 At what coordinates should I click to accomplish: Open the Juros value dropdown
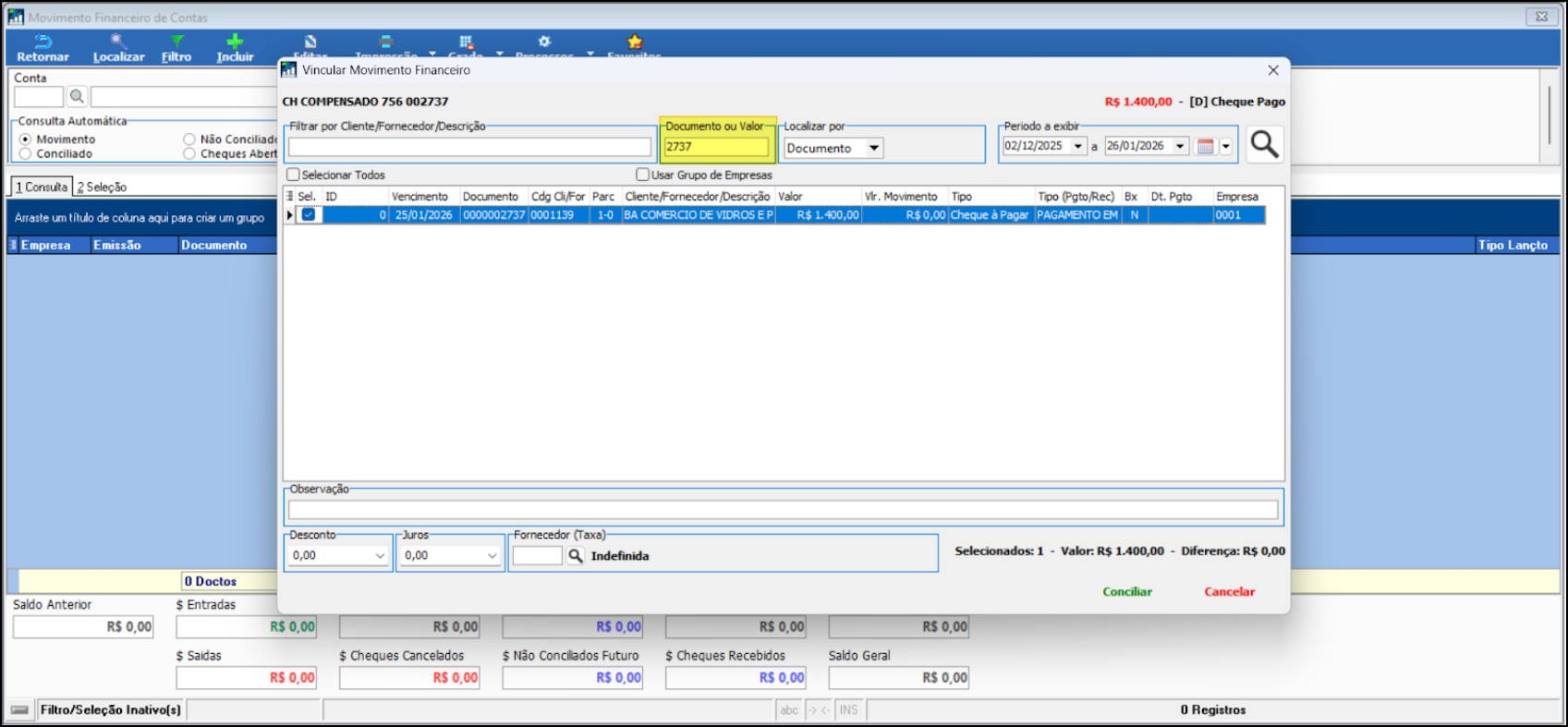[492, 555]
